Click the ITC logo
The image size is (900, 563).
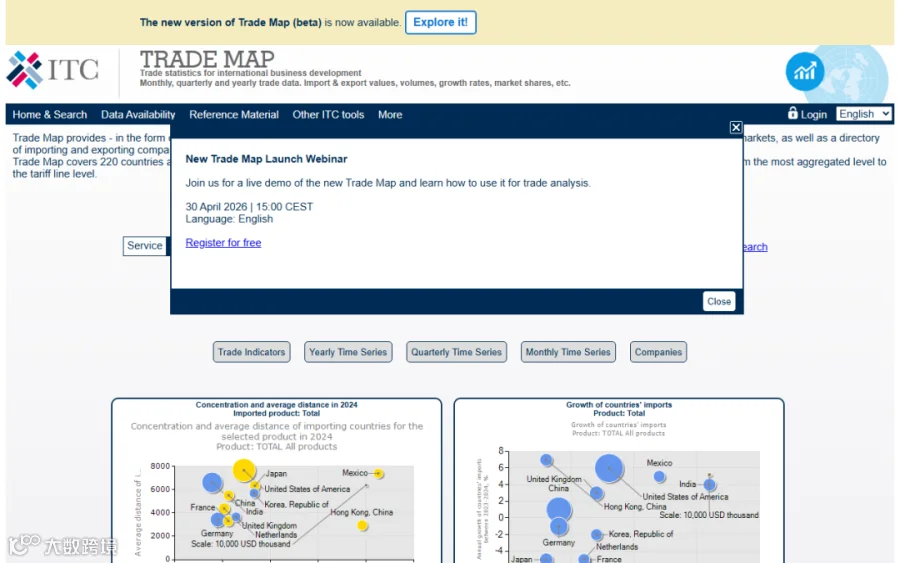click(52, 70)
